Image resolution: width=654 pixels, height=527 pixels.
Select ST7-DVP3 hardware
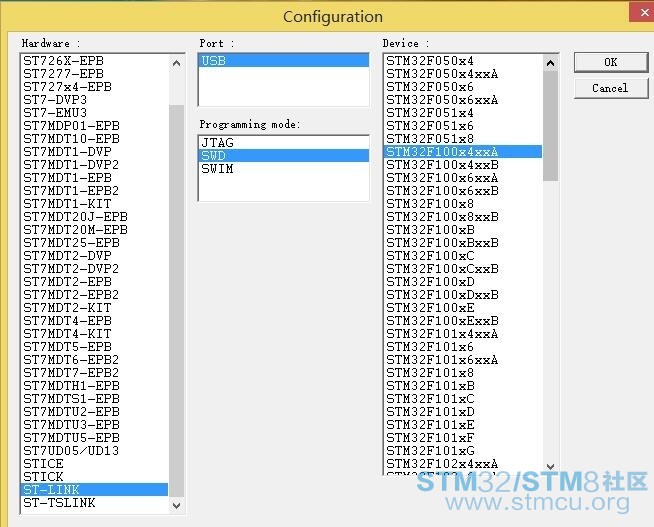pos(94,100)
